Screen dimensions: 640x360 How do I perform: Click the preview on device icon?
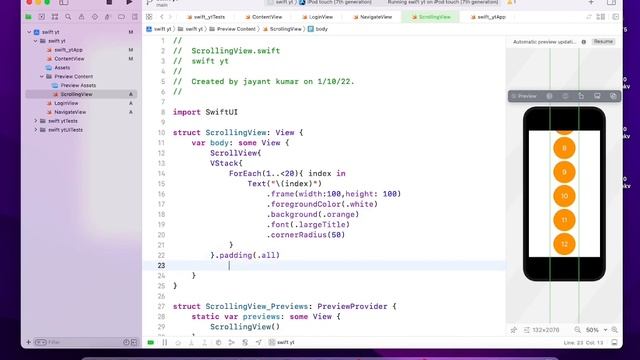tap(565, 96)
